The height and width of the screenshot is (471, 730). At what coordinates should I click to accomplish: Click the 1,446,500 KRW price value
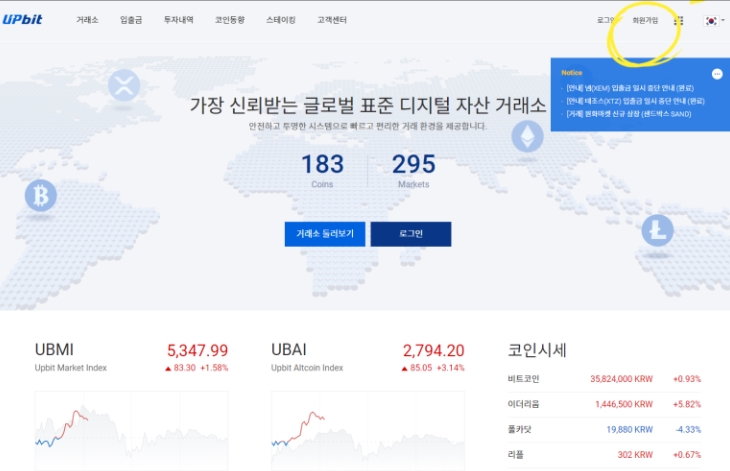624,404
